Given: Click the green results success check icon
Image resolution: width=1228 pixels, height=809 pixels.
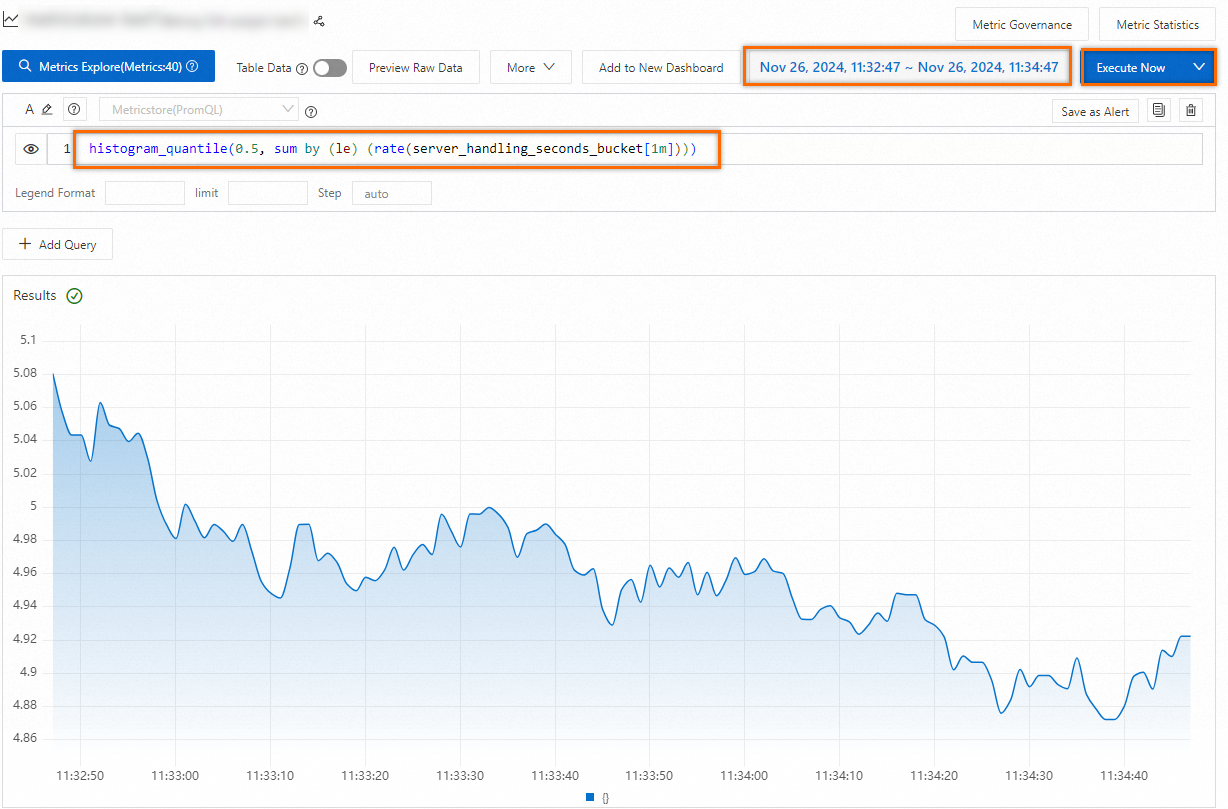Looking at the screenshot, I should [x=74, y=296].
